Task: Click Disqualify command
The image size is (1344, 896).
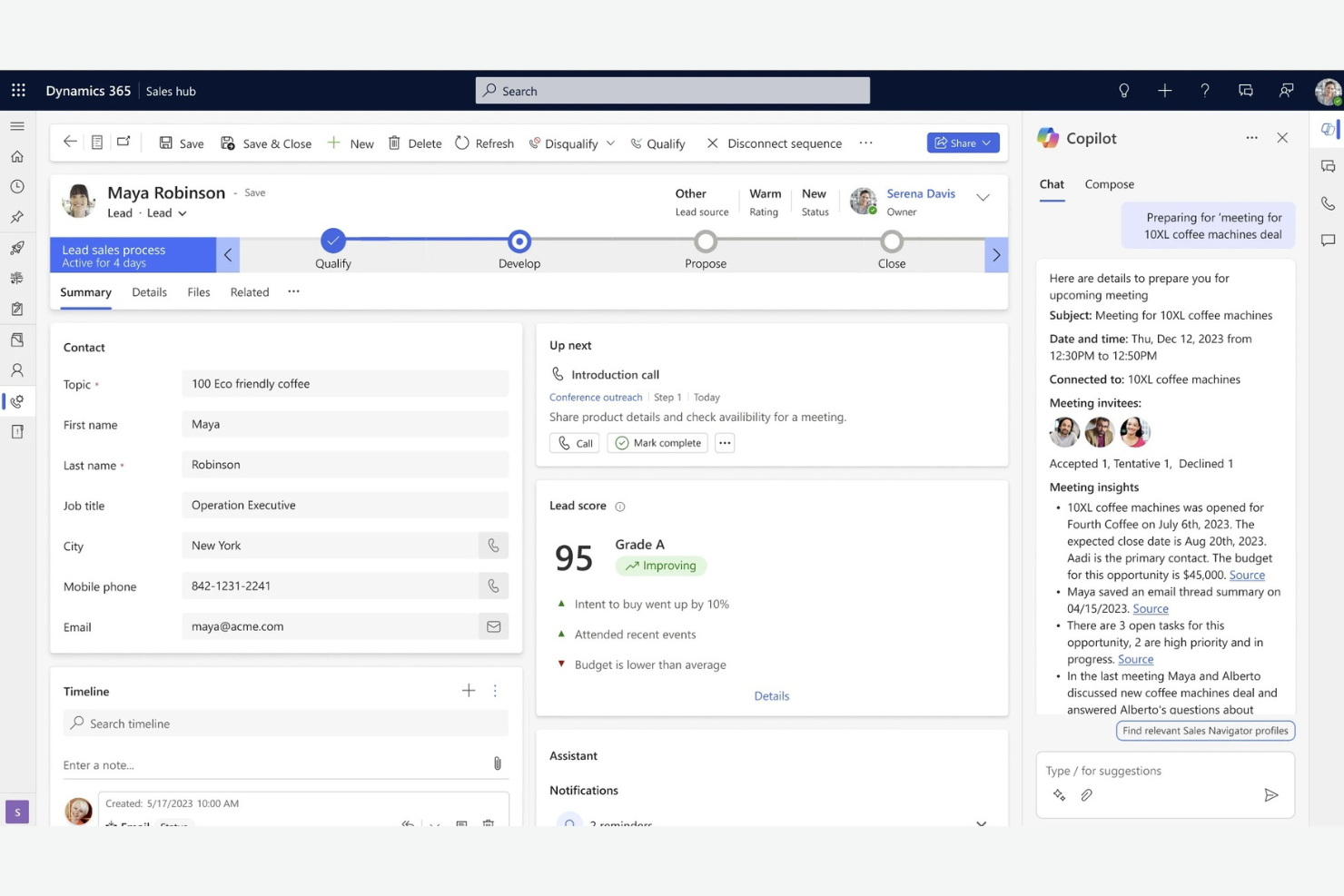Action: point(564,143)
